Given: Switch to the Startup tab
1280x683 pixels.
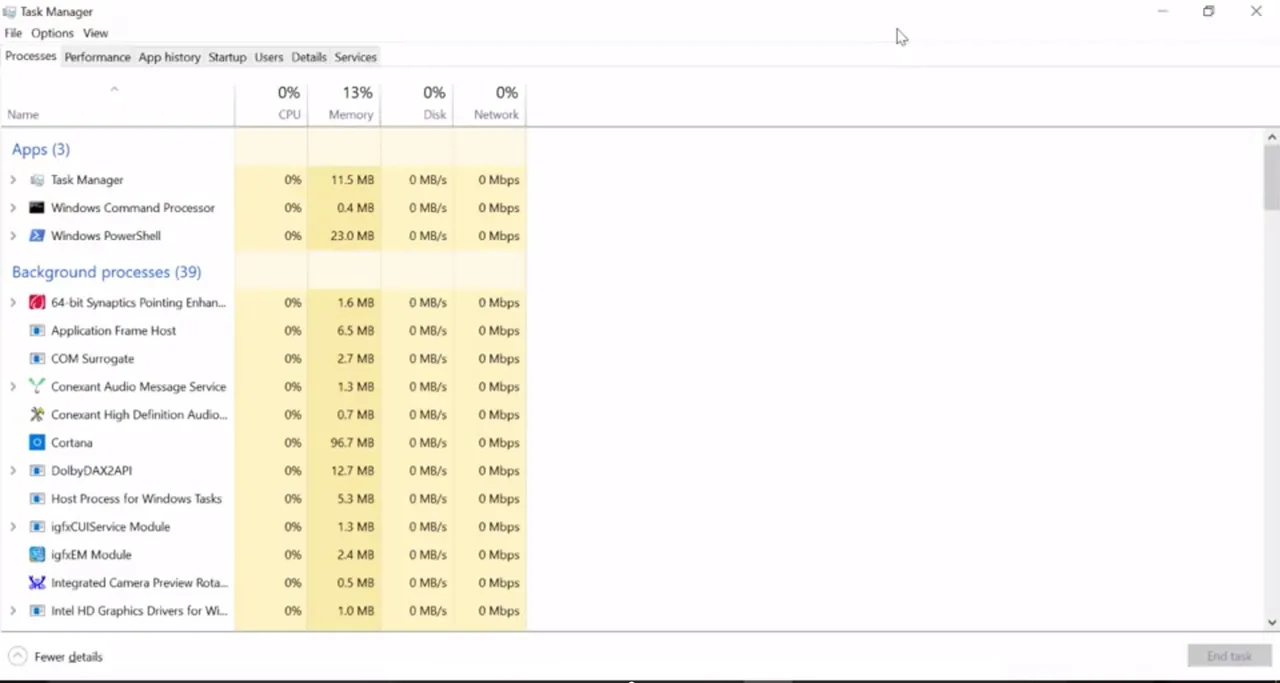Looking at the screenshot, I should click(227, 57).
